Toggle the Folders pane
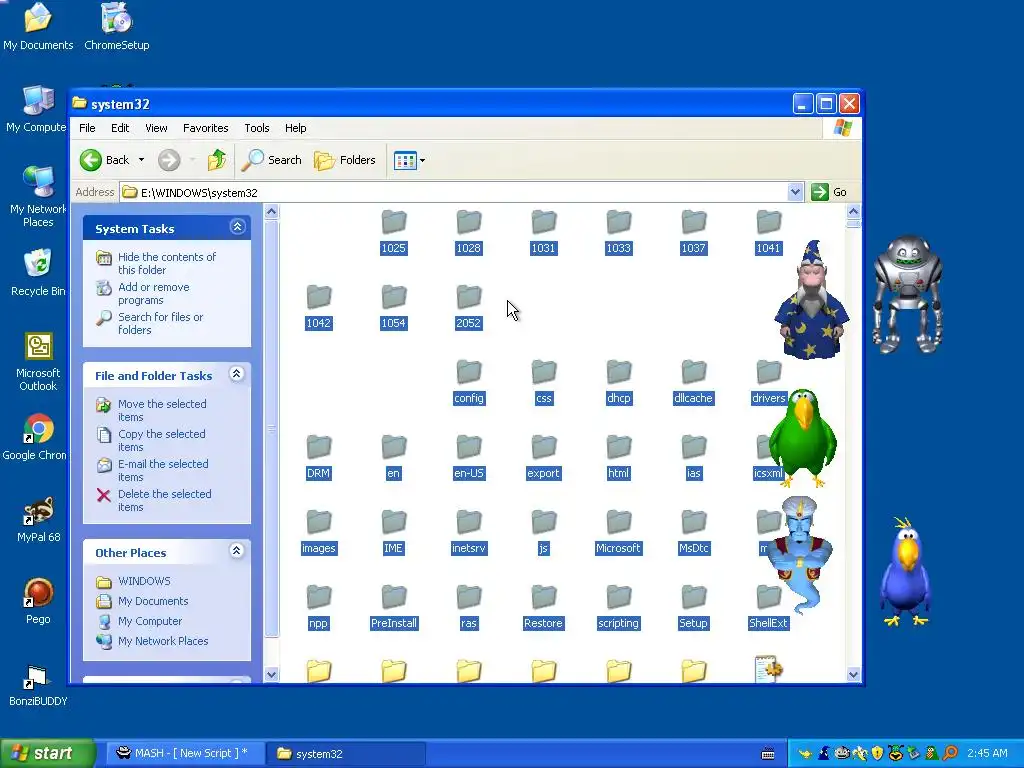The width and height of the screenshot is (1024, 768). pyautogui.click(x=345, y=160)
